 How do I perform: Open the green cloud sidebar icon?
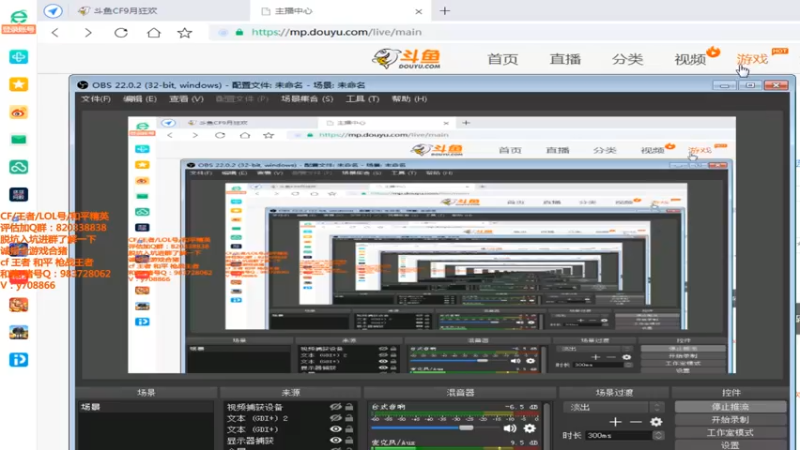click(x=18, y=167)
